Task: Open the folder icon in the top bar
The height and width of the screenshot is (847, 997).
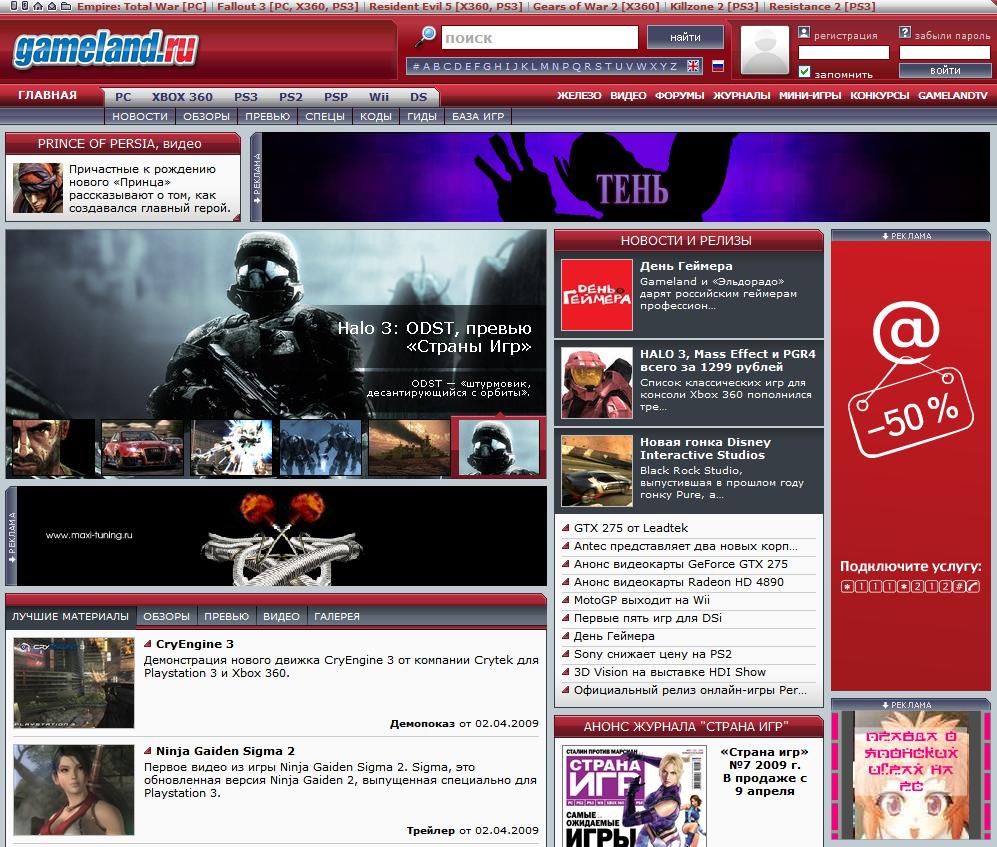Action: coord(66,7)
